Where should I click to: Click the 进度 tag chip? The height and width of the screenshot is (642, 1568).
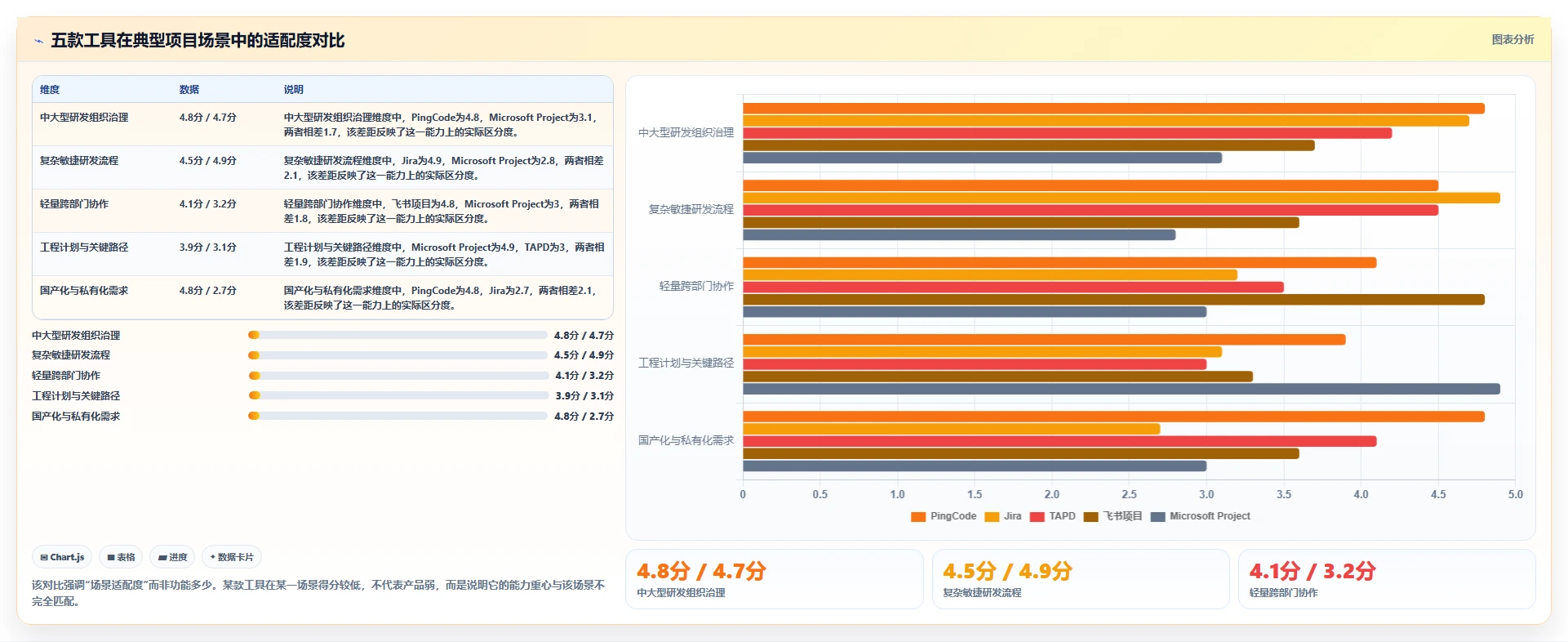172,557
